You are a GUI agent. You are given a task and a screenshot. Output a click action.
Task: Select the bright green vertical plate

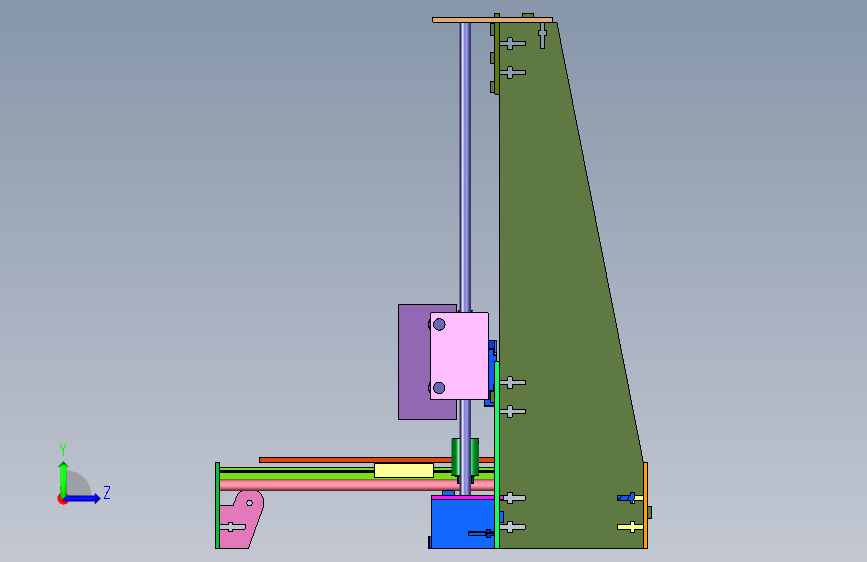[497, 455]
